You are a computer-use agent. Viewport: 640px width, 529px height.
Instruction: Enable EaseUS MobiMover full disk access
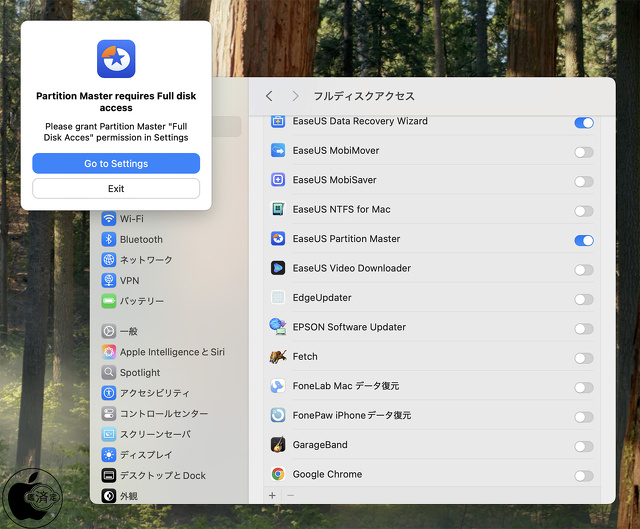[x=584, y=152]
